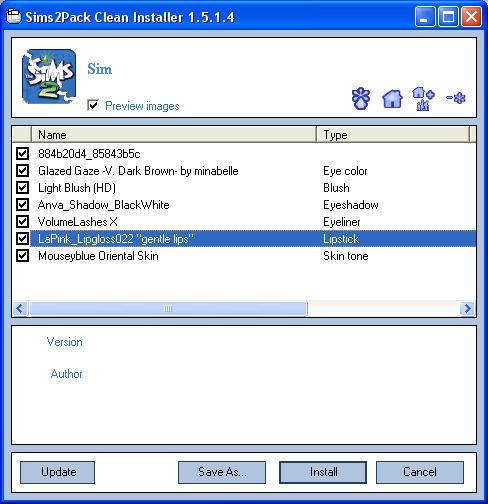This screenshot has width=488, height=504.
Task: Click the Update button
Action: click(57, 472)
